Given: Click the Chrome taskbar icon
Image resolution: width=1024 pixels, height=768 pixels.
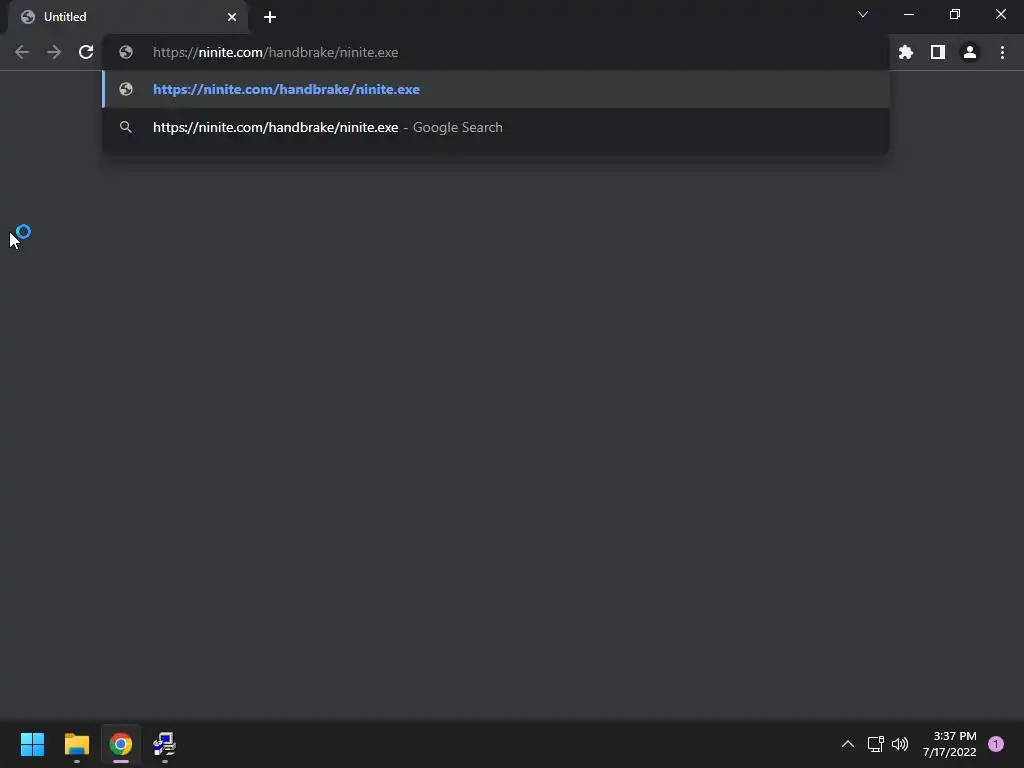Looking at the screenshot, I should 121,744.
